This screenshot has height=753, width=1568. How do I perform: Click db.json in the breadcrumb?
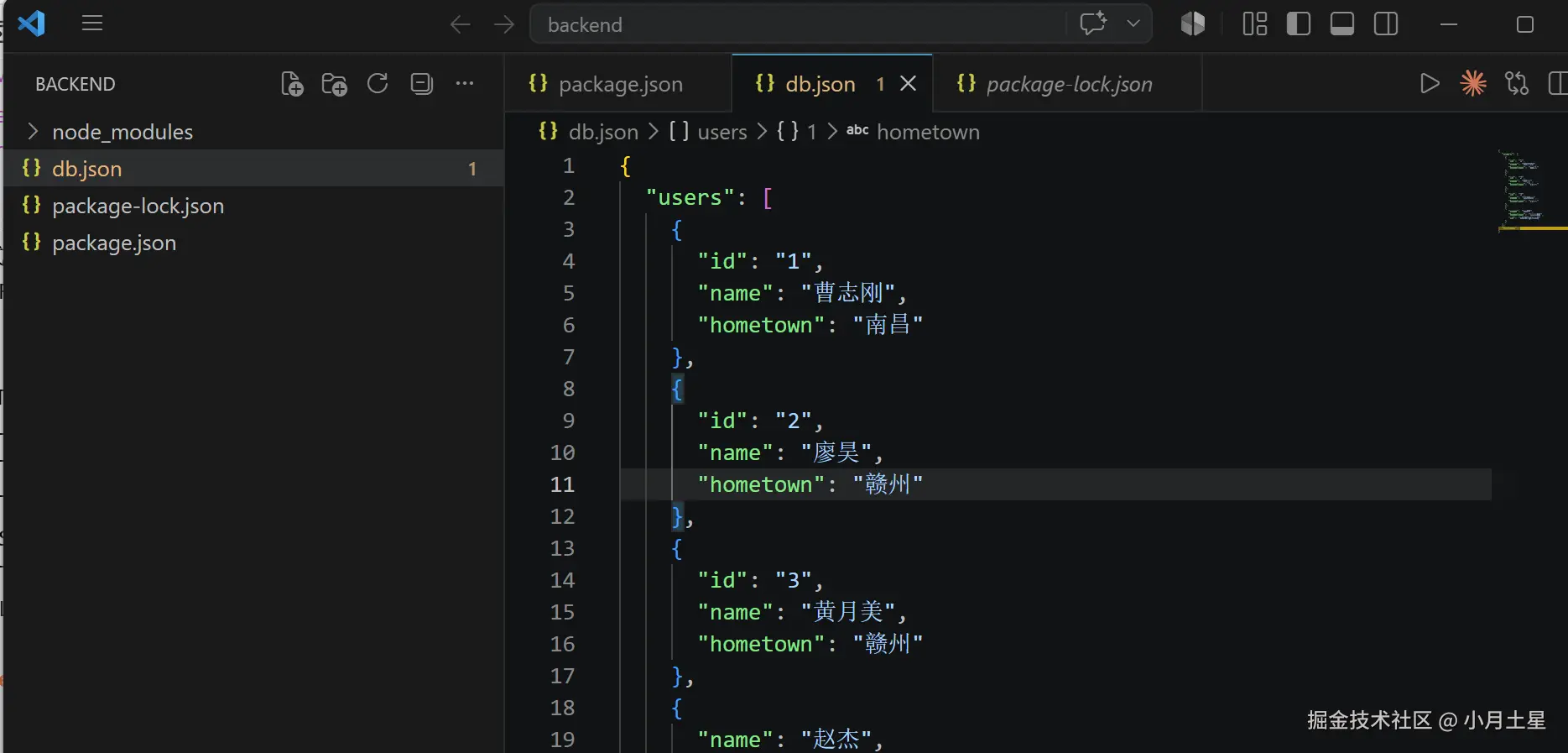click(603, 132)
